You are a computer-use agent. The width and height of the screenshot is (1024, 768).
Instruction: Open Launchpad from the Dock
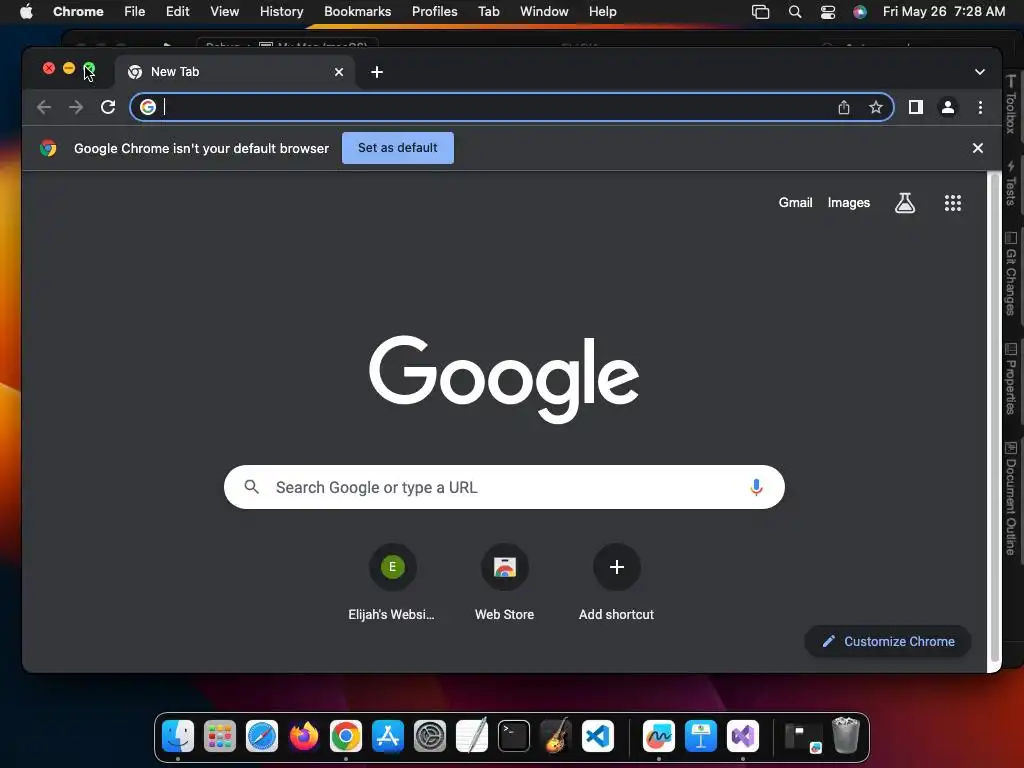click(219, 736)
